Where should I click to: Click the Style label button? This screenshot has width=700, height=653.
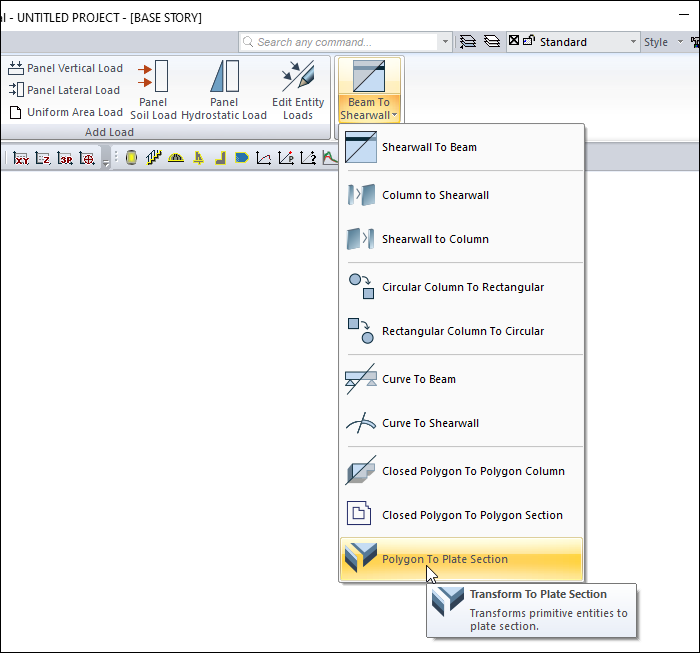[x=656, y=42]
